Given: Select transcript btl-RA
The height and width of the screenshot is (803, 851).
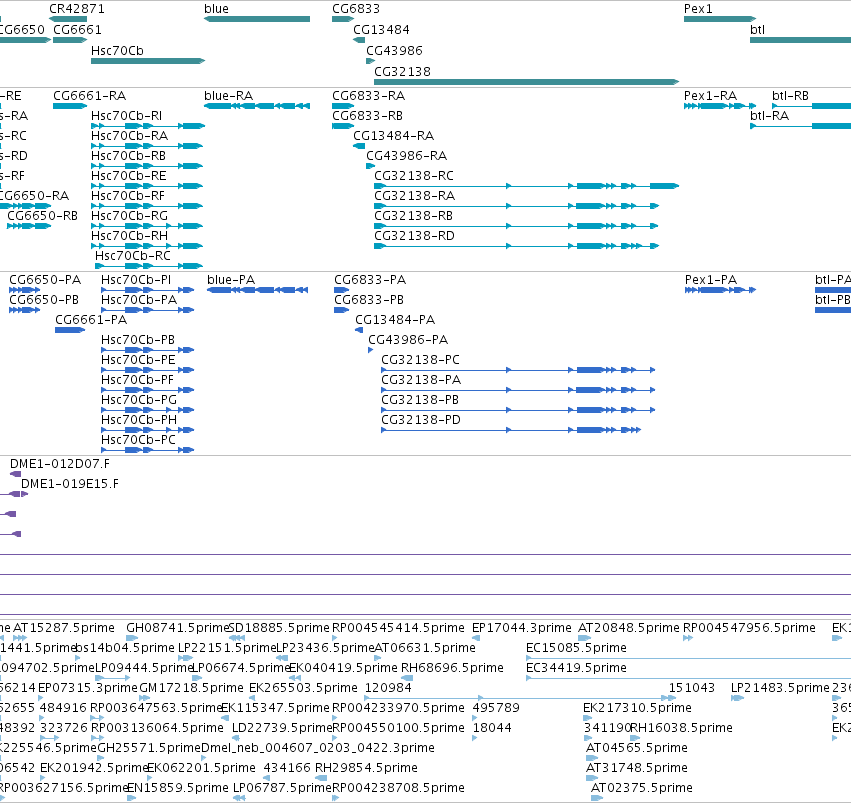Looking at the screenshot, I should (x=801, y=126).
